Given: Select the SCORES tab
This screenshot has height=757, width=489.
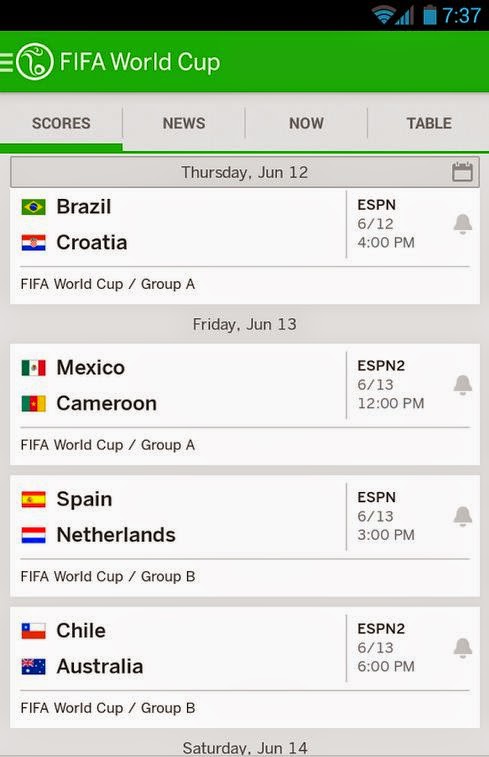Looking at the screenshot, I should [x=61, y=123].
